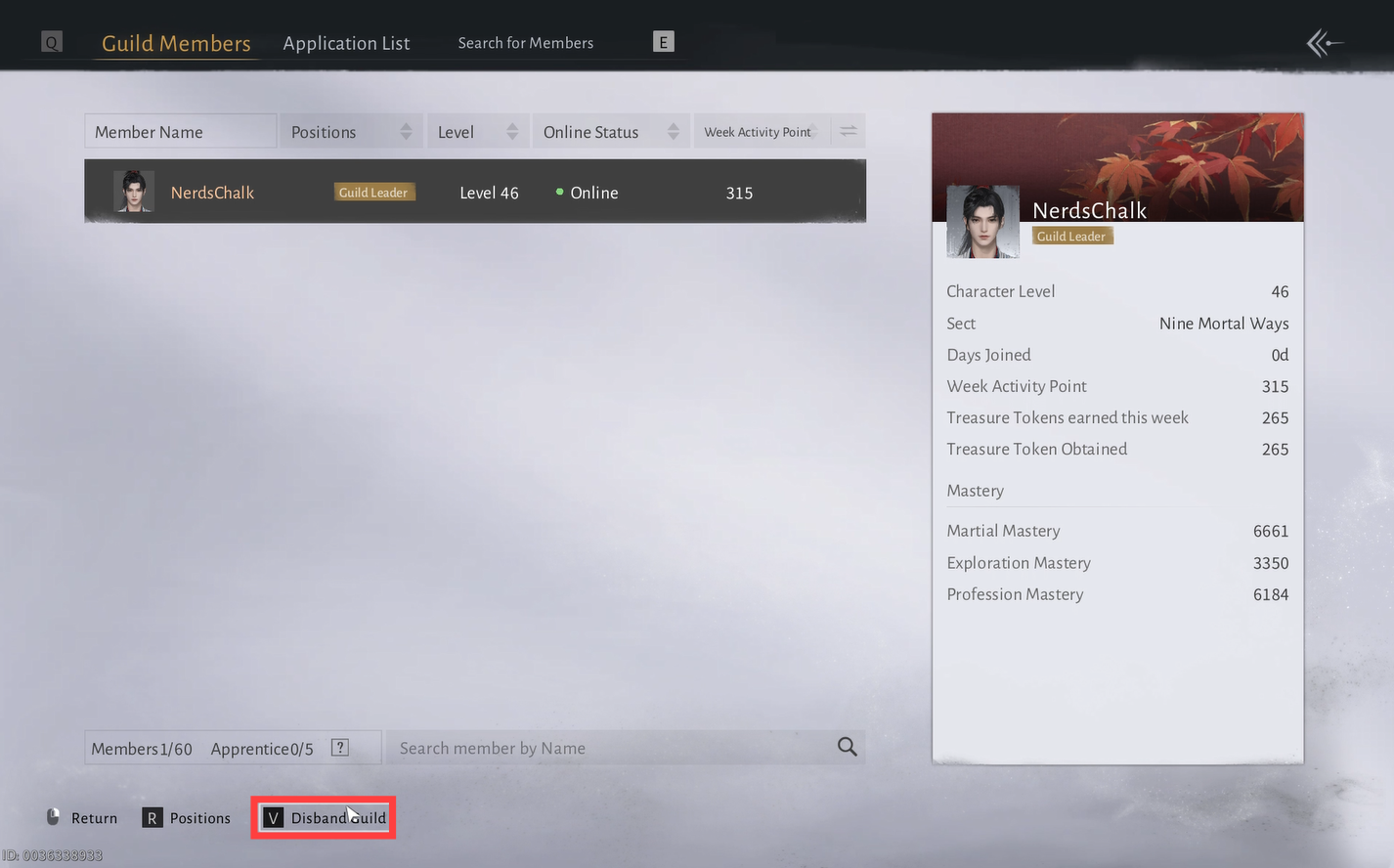The image size is (1394, 868).
Task: Click NerdsChalk avatar in member list
Action: coord(134,192)
